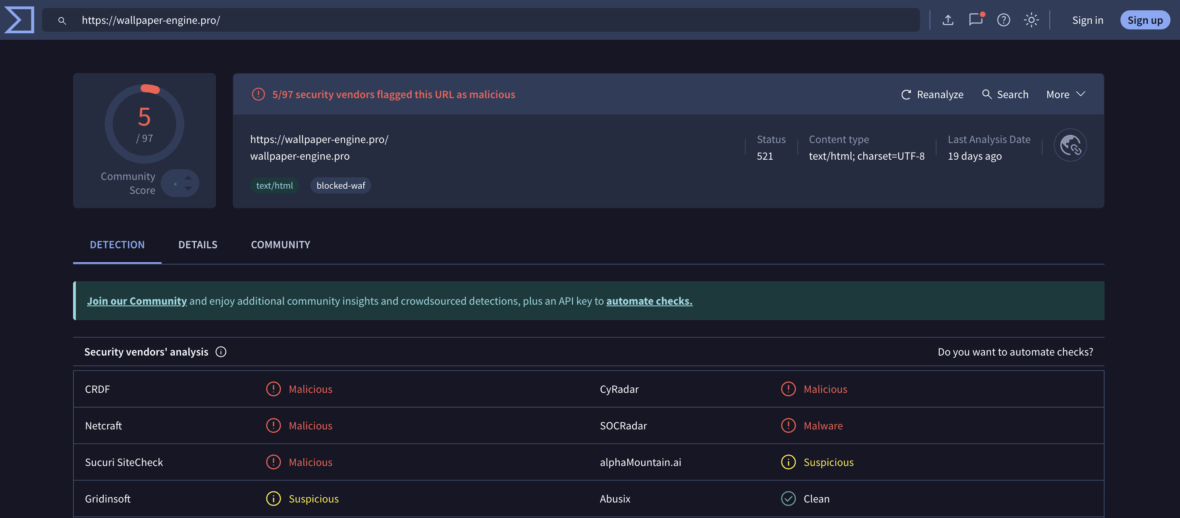
Task: Click the CyRadar malicious alert icon
Action: pos(788,389)
